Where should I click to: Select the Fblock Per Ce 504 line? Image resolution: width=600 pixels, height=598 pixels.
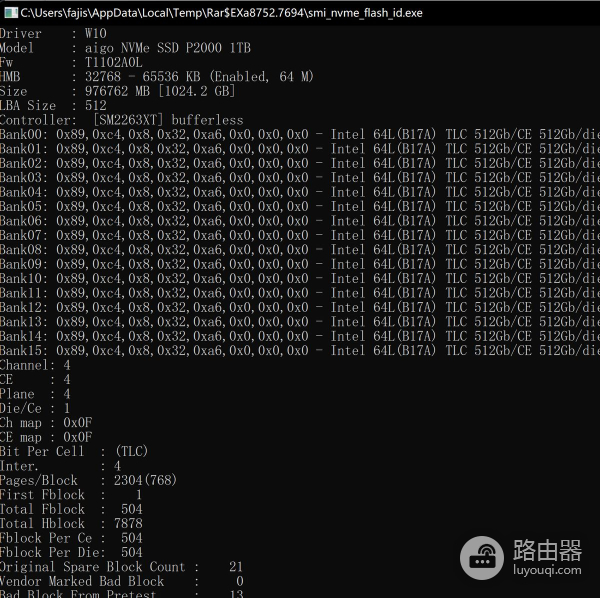coord(71,538)
